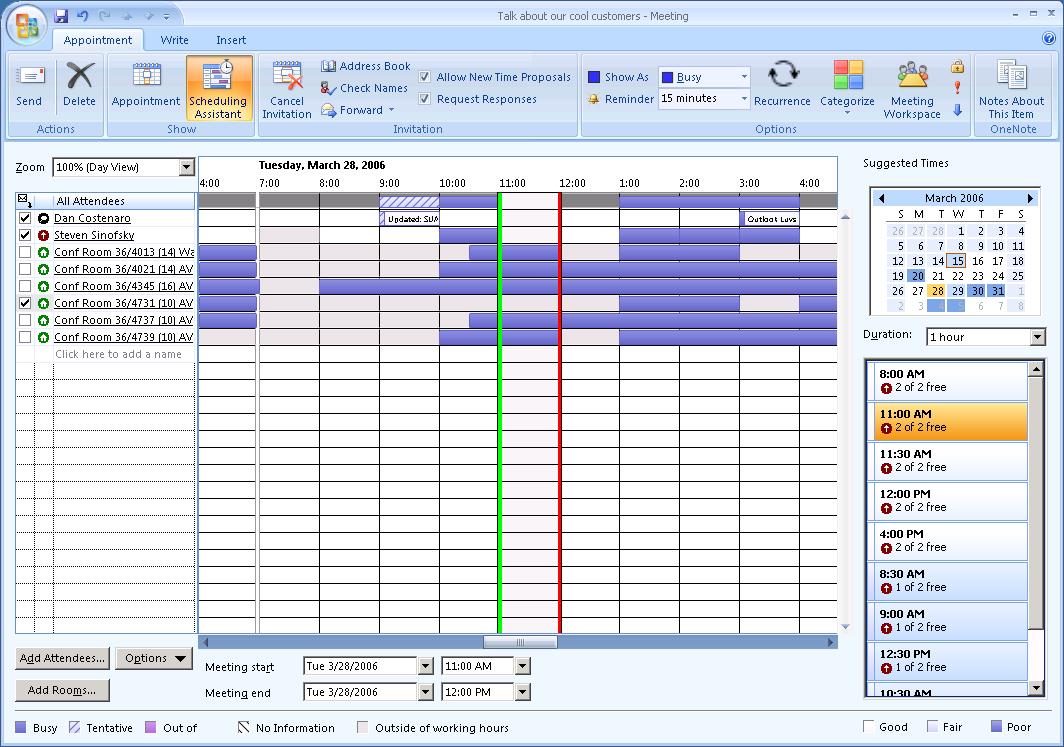1064x747 pixels.
Task: Click the Cancel Invitation icon
Action: [x=287, y=88]
